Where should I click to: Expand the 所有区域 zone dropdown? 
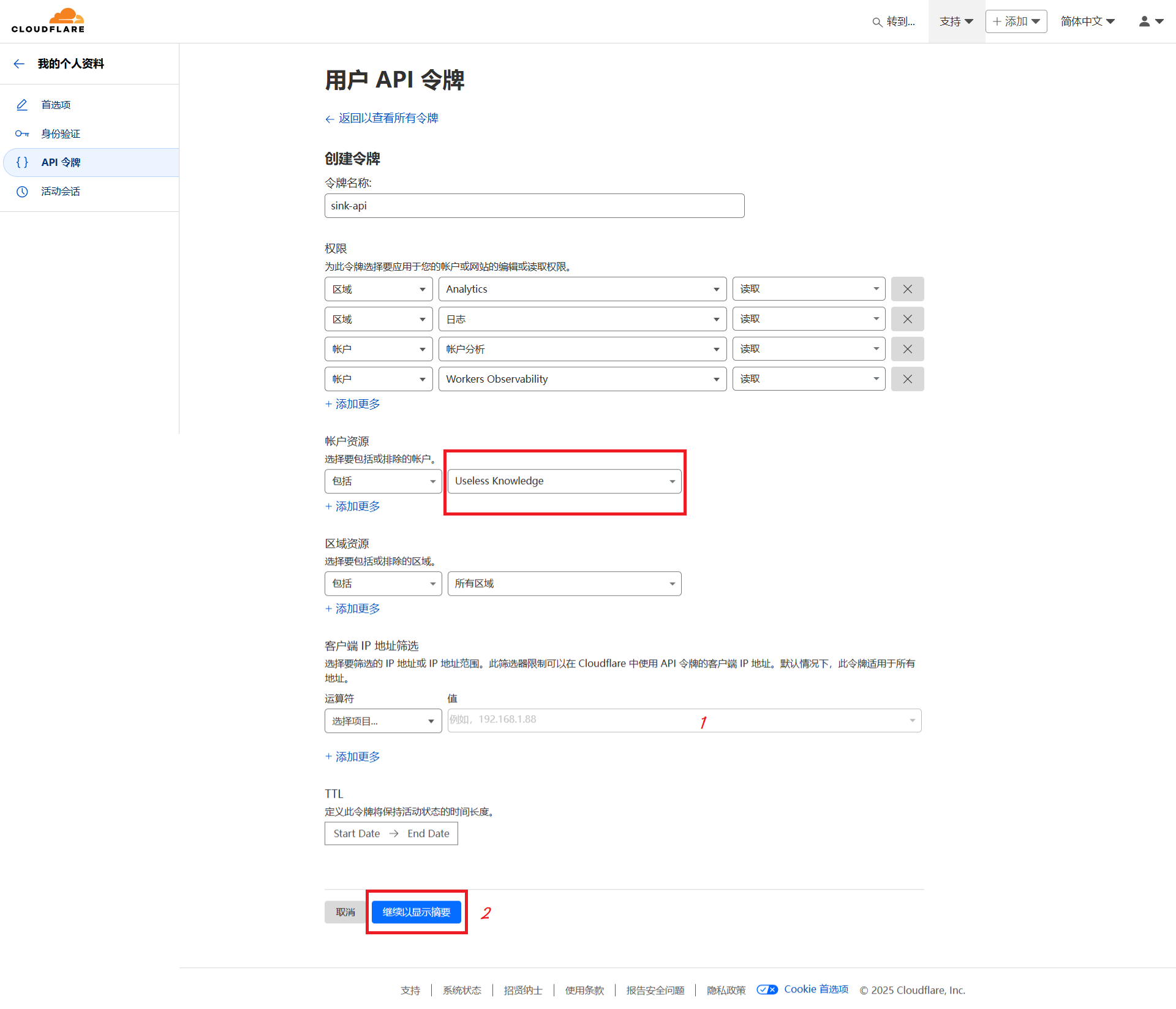pyautogui.click(x=563, y=583)
